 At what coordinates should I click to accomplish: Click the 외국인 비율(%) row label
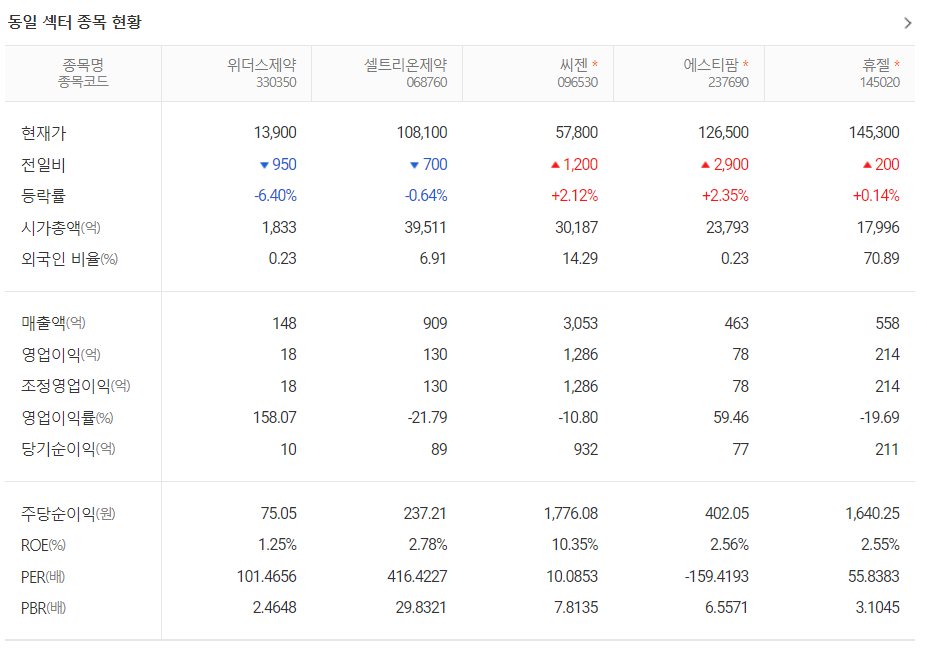(x=70, y=259)
